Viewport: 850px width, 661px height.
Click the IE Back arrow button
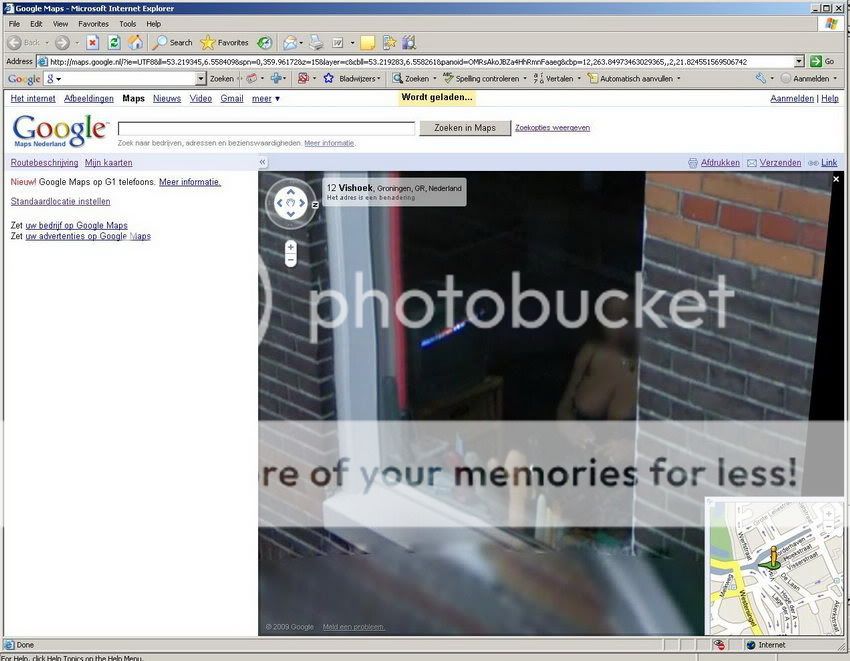15,42
